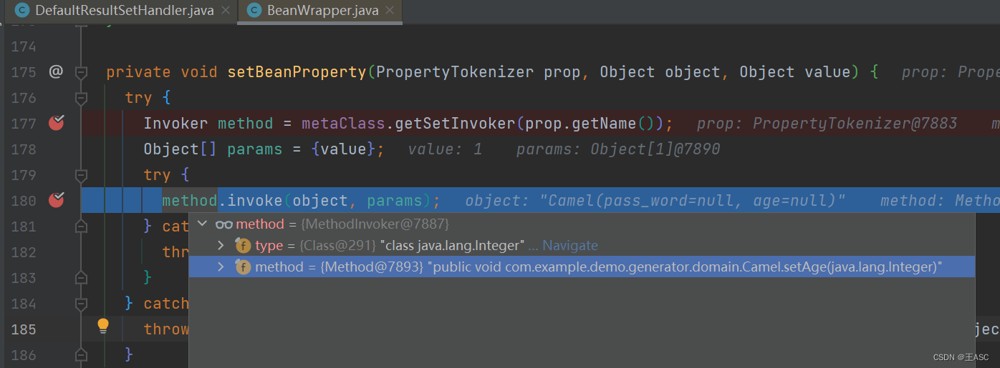The width and height of the screenshot is (1000, 368).
Task: Toggle the breakpoint on line 180
Action: tap(57, 200)
